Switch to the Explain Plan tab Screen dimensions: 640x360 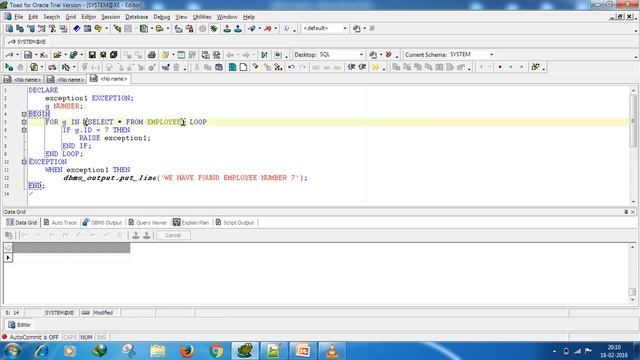click(x=191, y=222)
